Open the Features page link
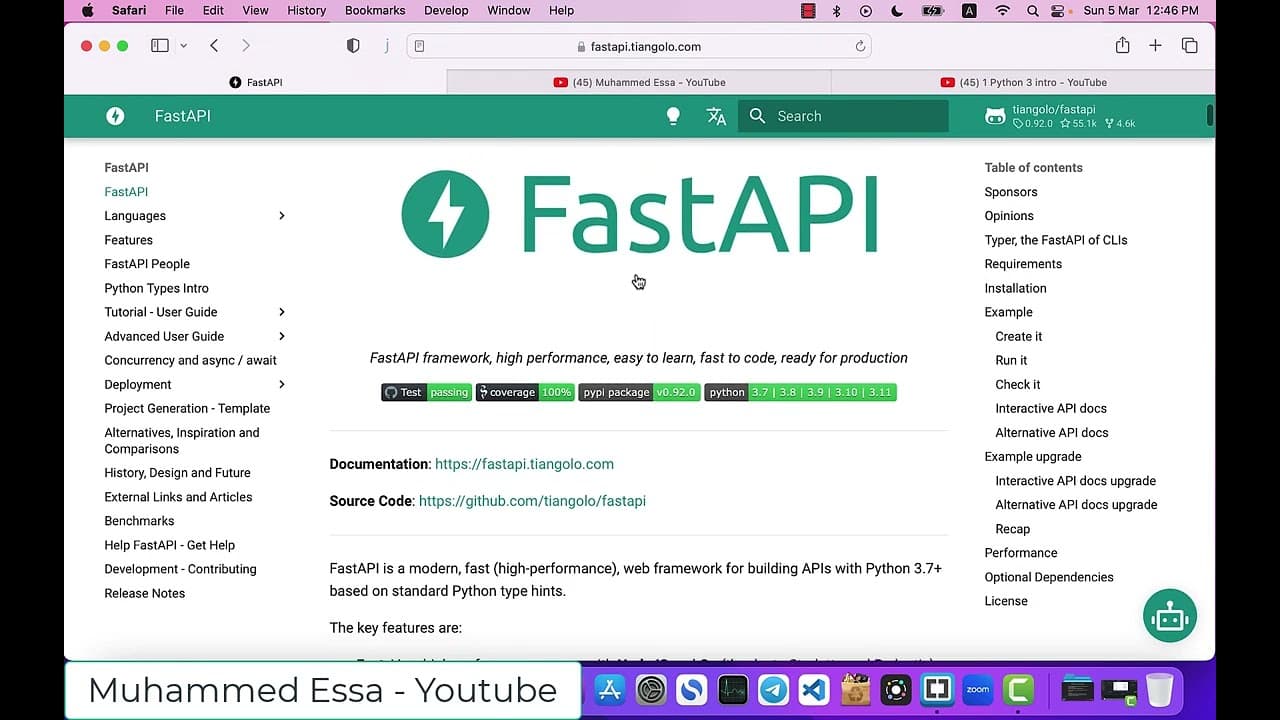 (128, 240)
